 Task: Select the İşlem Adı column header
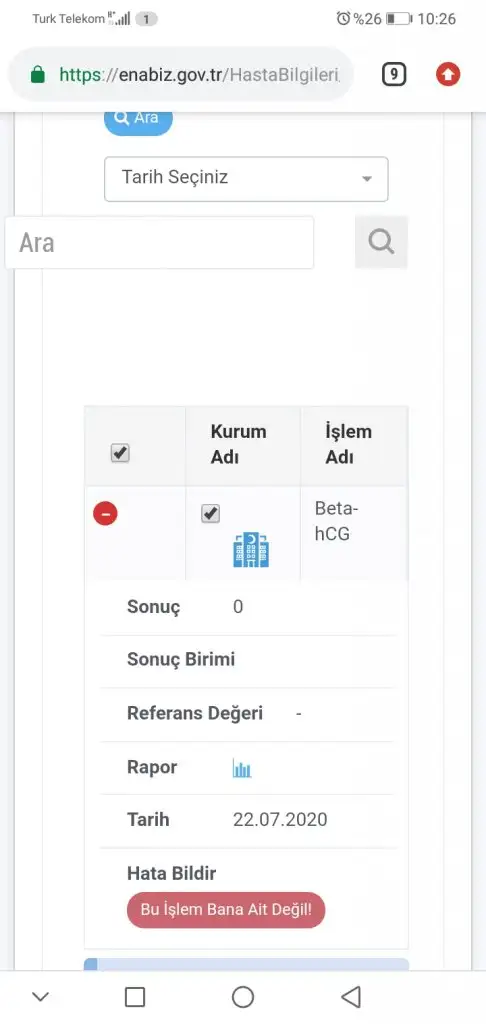click(x=348, y=445)
